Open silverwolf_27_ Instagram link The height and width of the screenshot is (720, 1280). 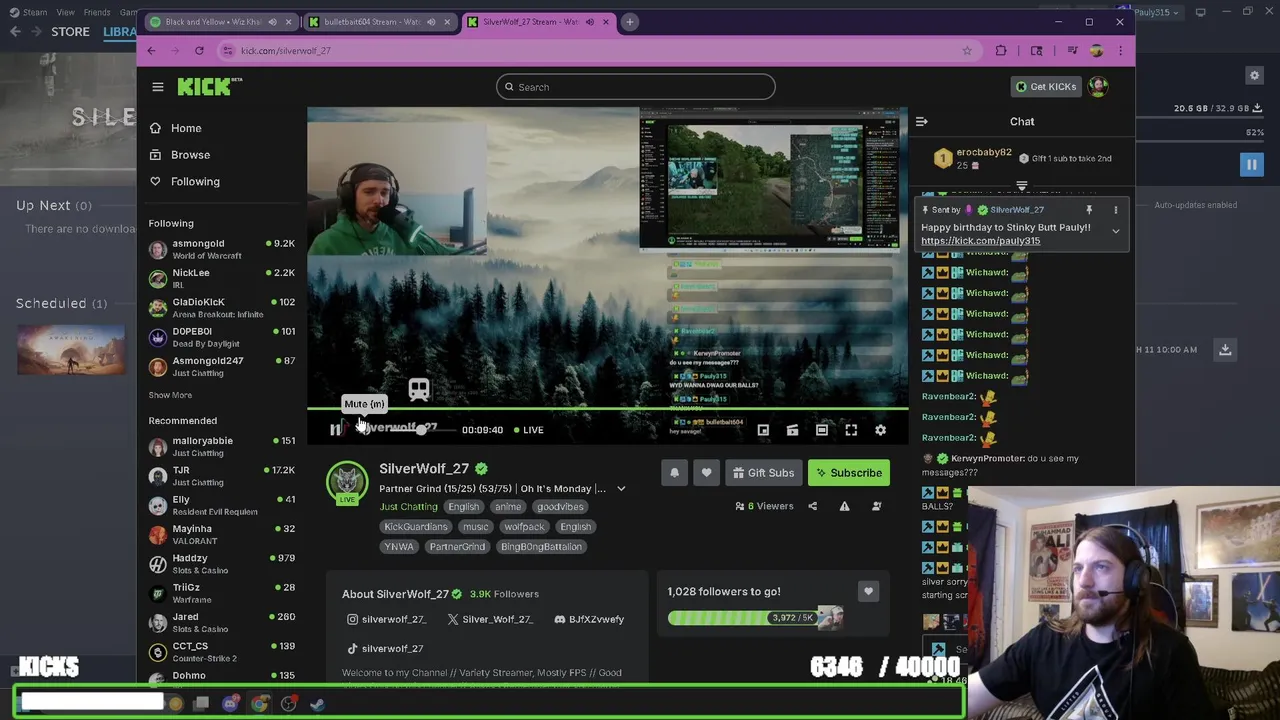[386, 619]
